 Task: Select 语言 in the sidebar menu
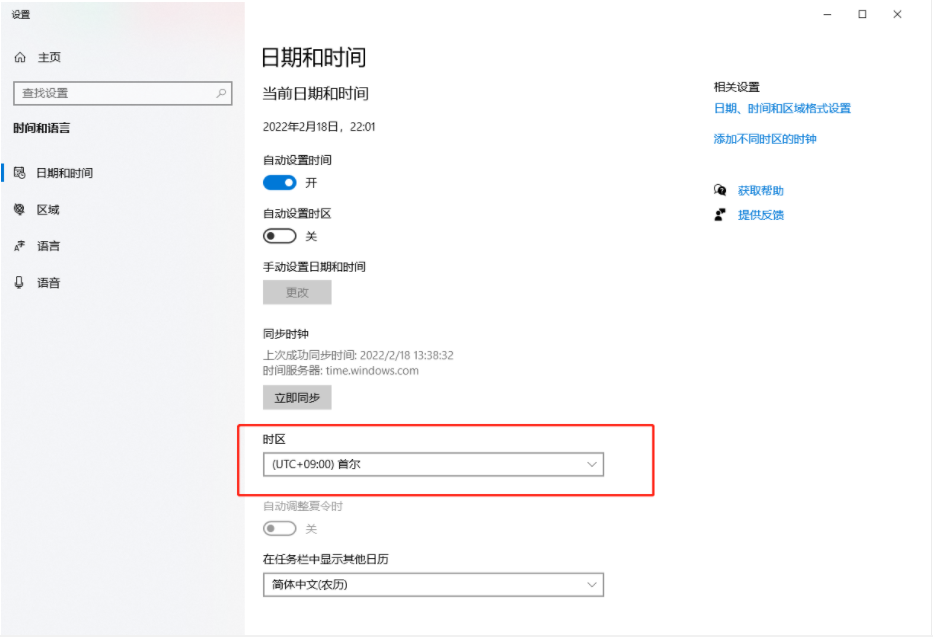(x=48, y=246)
